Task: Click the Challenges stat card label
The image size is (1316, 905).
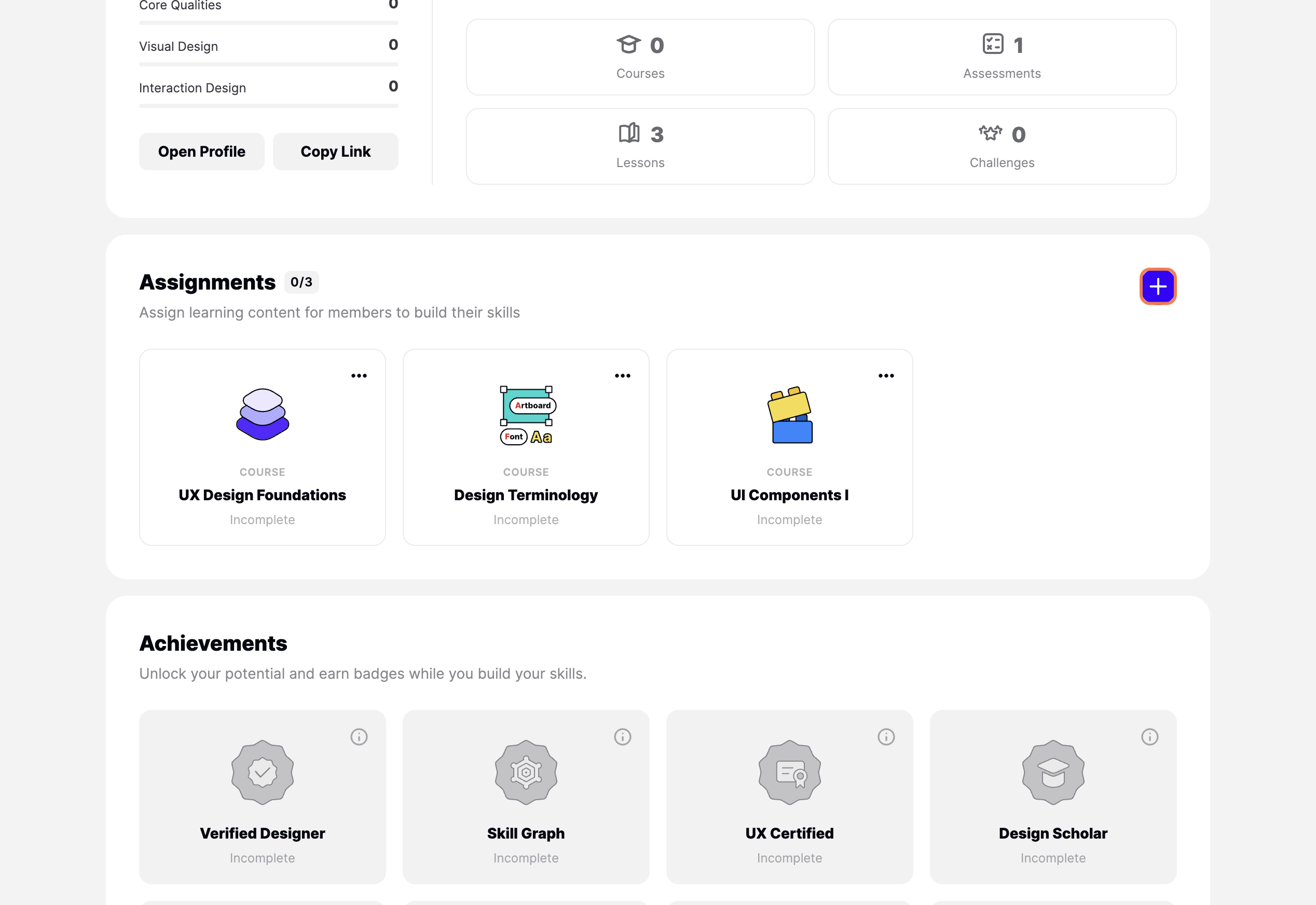Action: point(1002,163)
